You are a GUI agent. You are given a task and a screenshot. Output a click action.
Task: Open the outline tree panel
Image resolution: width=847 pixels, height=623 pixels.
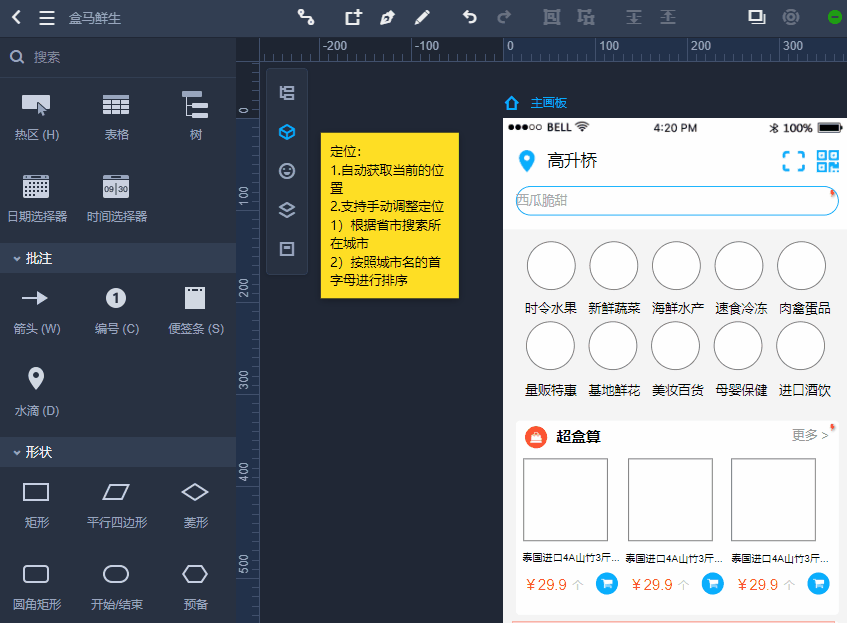click(287, 93)
